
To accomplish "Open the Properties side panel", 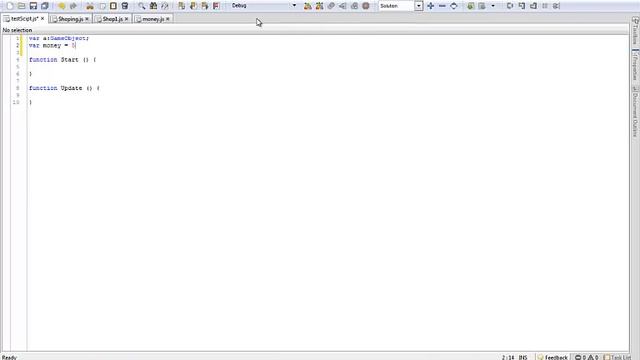I will tap(635, 65).
